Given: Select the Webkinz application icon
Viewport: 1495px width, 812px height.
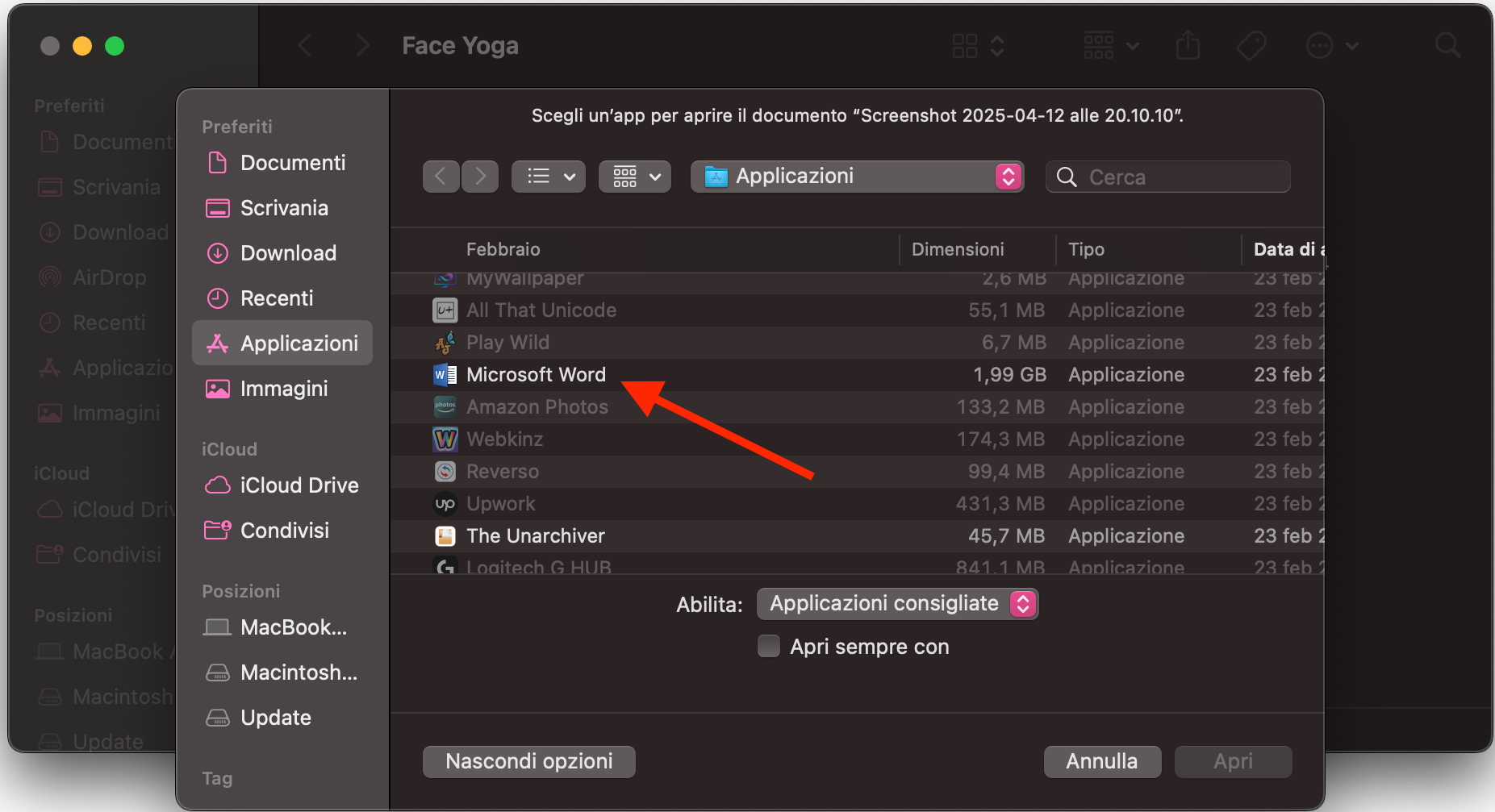Looking at the screenshot, I should pos(445,439).
